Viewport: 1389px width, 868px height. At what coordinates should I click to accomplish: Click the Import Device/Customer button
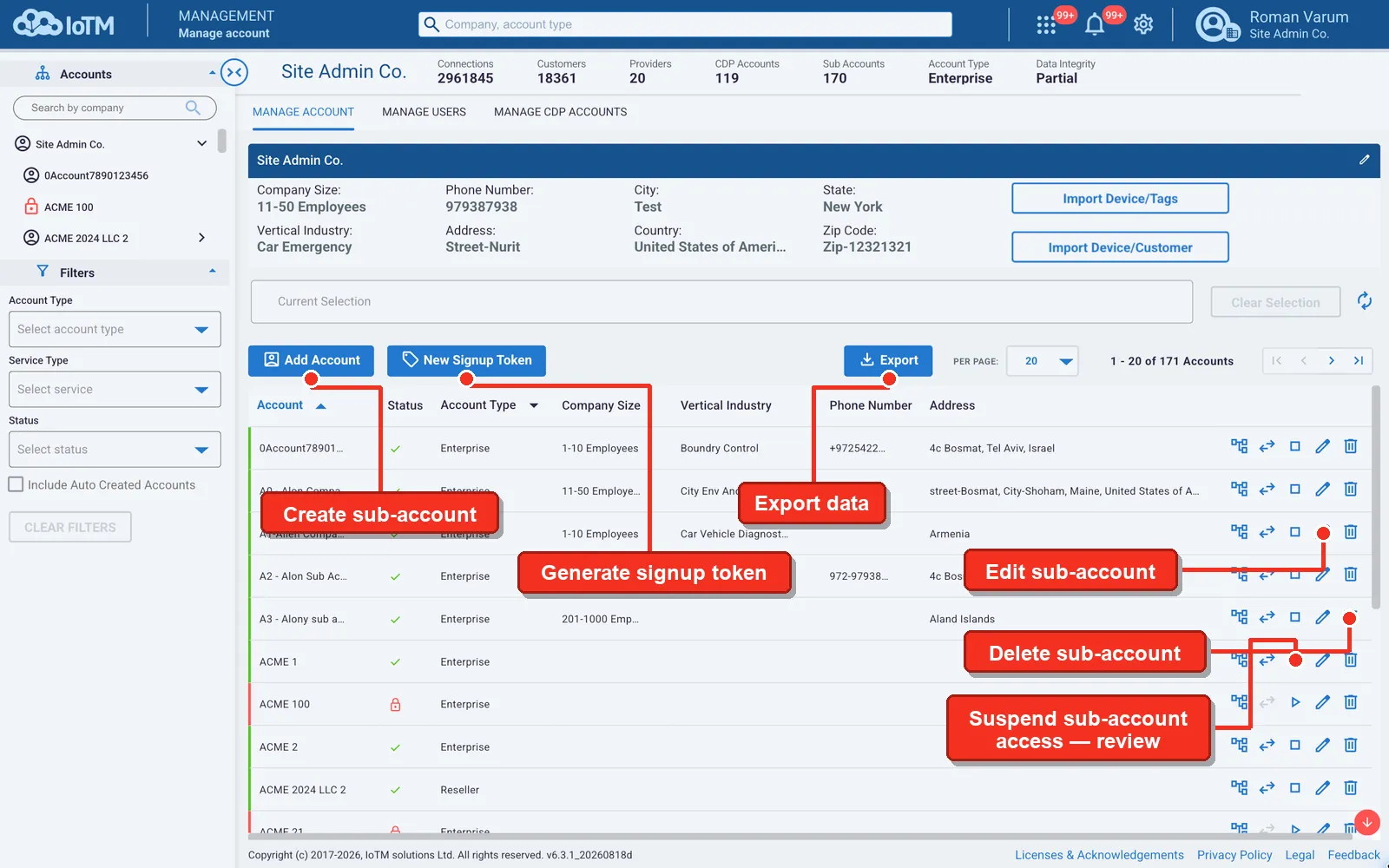pos(1120,247)
